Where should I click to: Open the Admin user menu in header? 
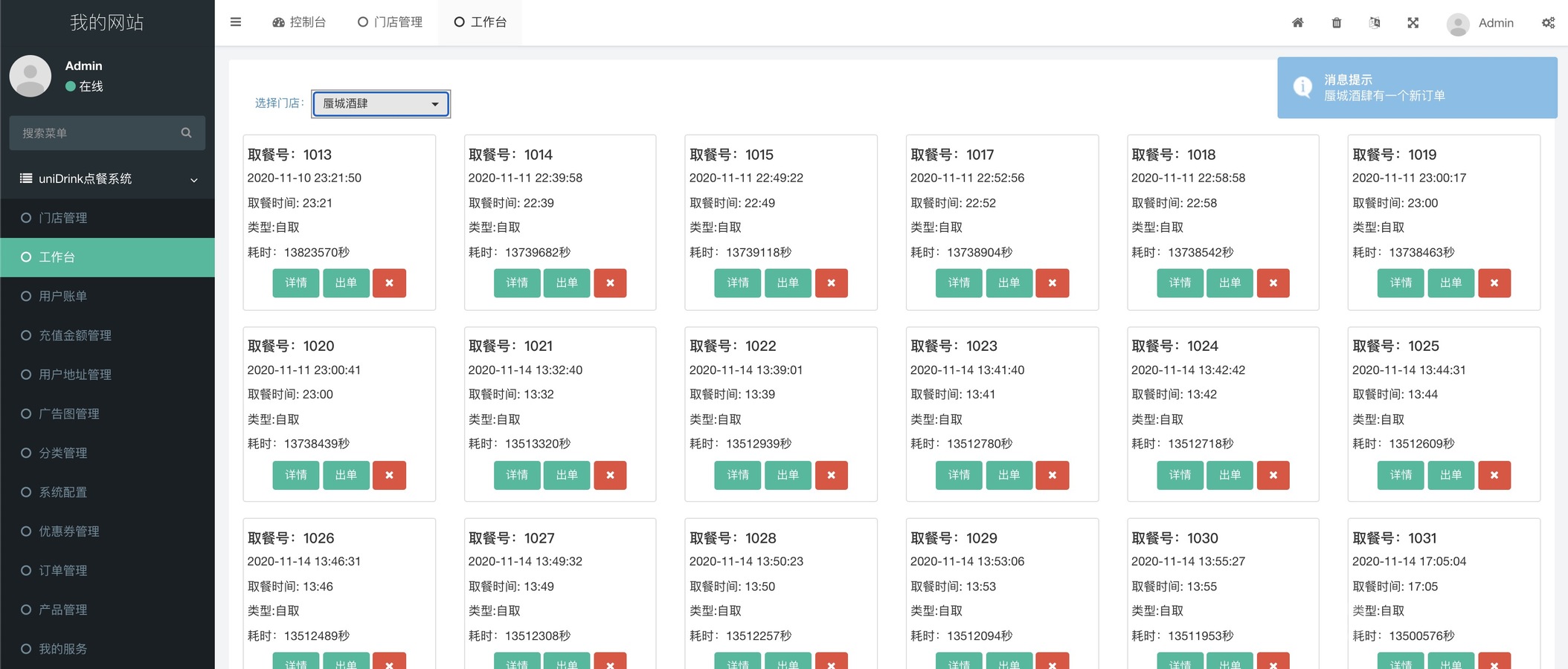click(x=1480, y=23)
